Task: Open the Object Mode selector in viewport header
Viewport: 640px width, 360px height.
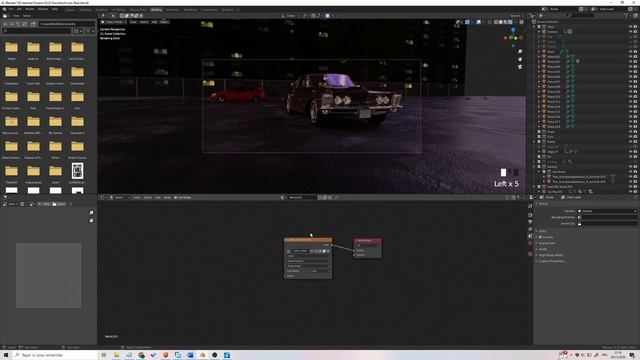Action: coord(114,22)
